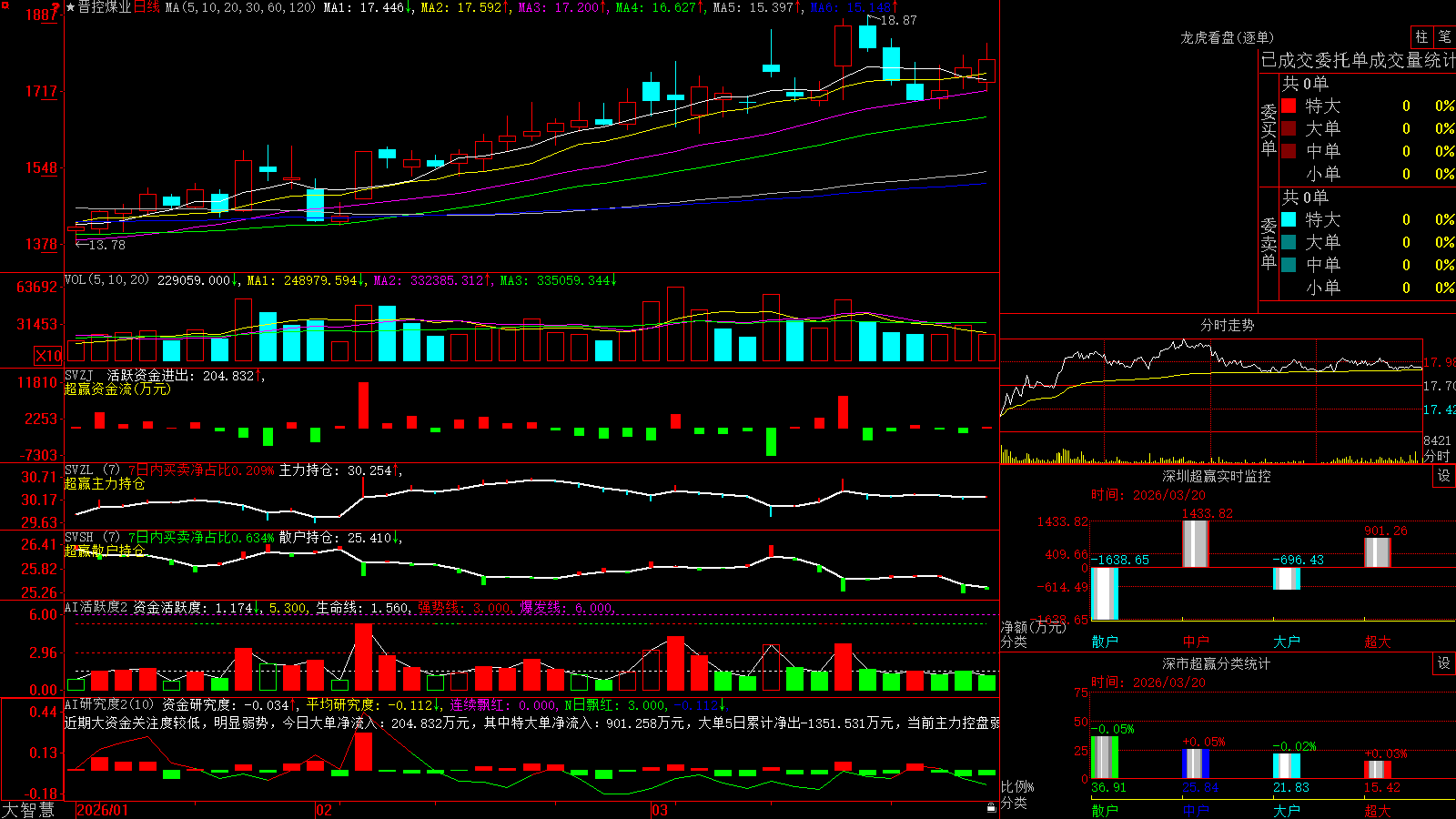Jump to the 02 month timeline marker
1456x819 pixels.
pos(324,810)
